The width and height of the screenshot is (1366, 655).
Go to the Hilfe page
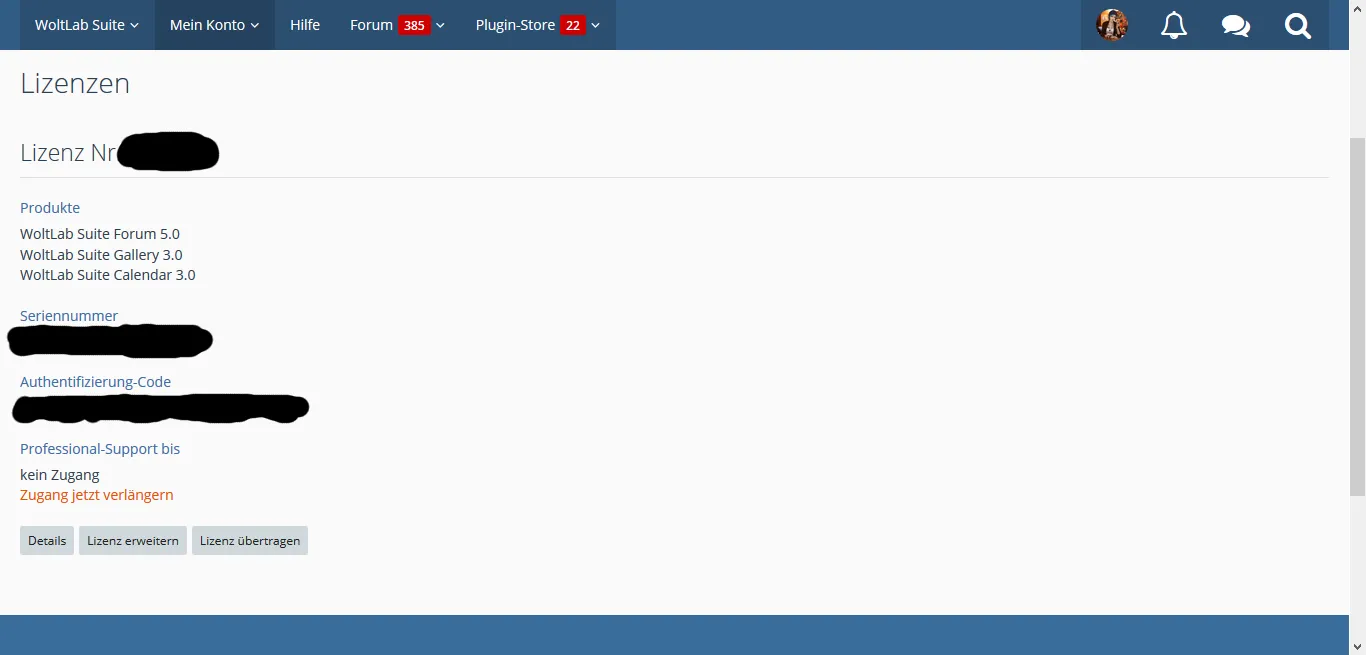305,25
